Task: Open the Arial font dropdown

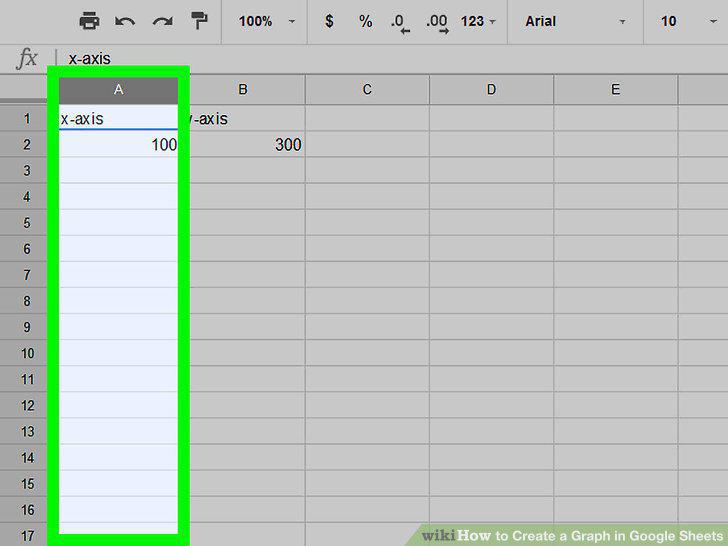Action: coord(575,21)
